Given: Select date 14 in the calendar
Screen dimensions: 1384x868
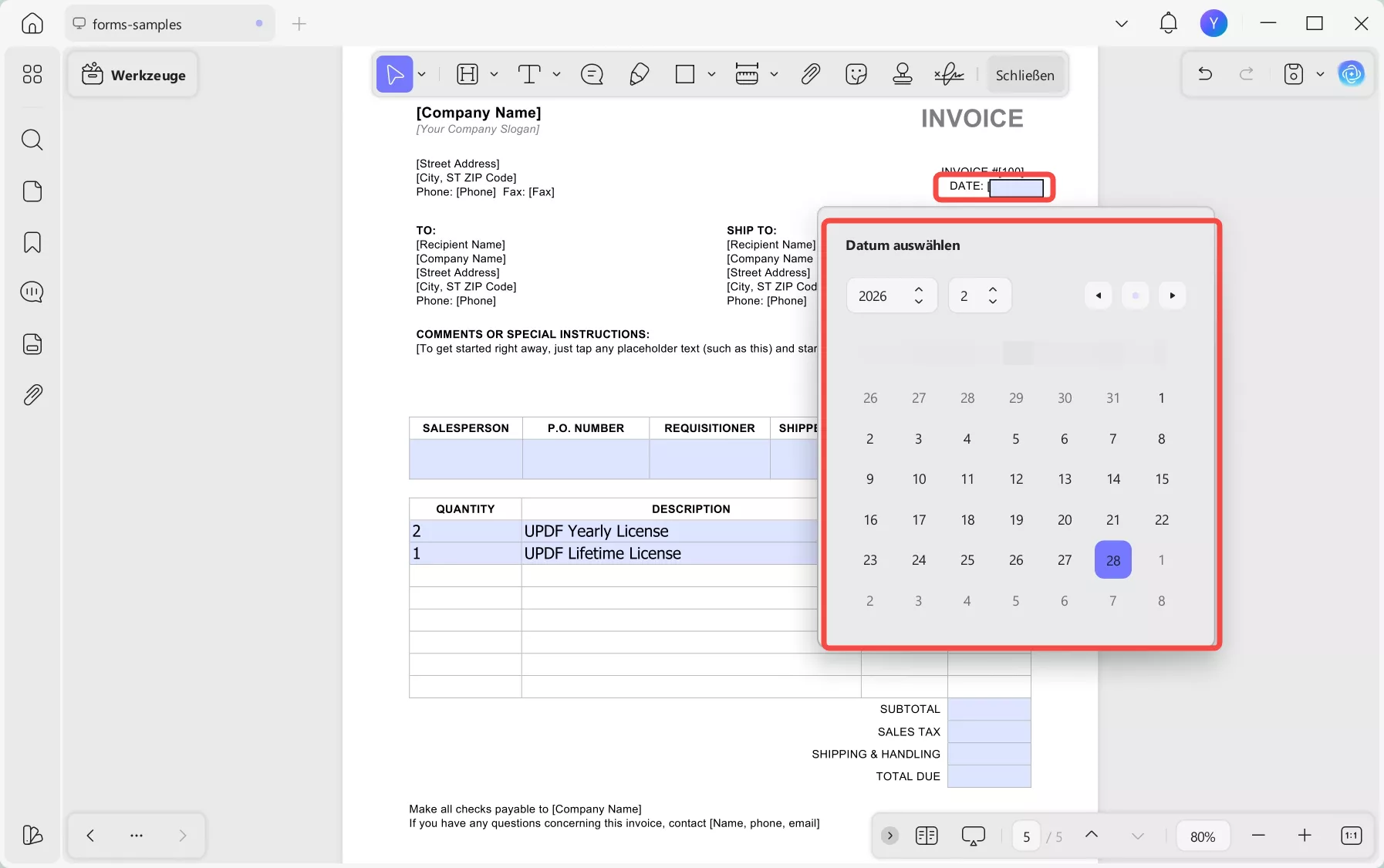Looking at the screenshot, I should (x=1112, y=479).
